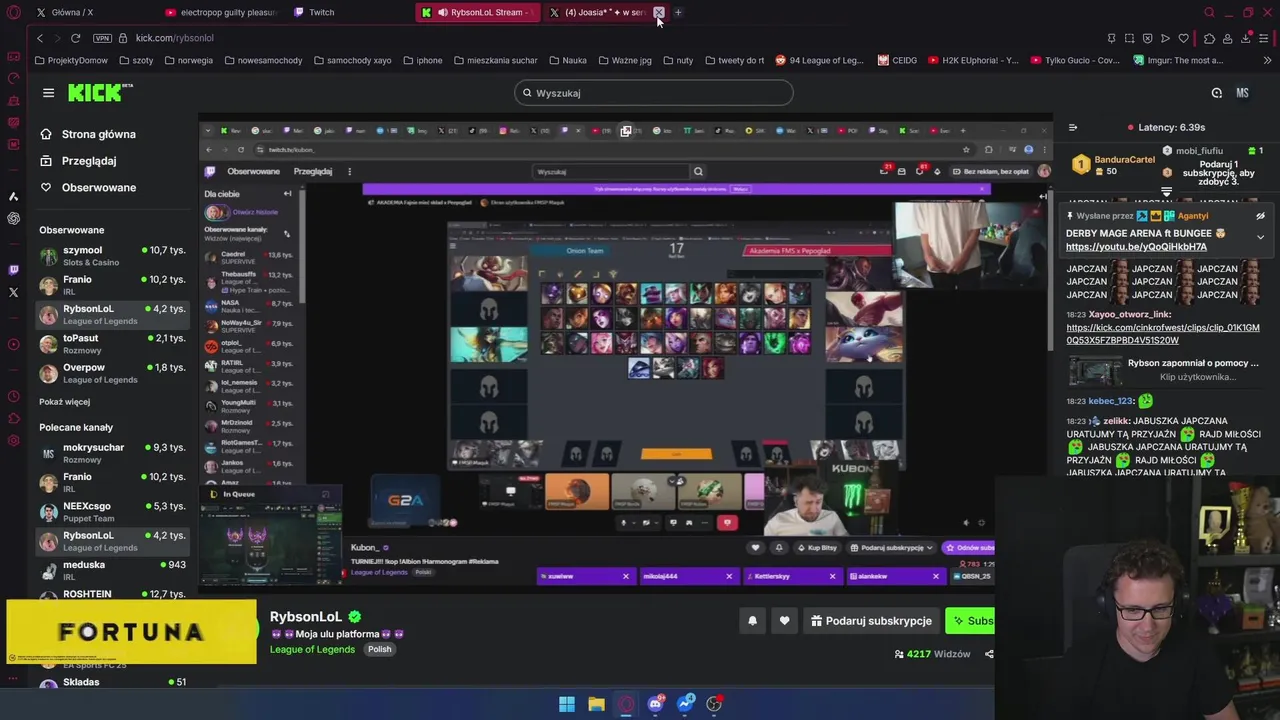Reload the page
The height and width of the screenshot is (720, 1280).
(75, 38)
